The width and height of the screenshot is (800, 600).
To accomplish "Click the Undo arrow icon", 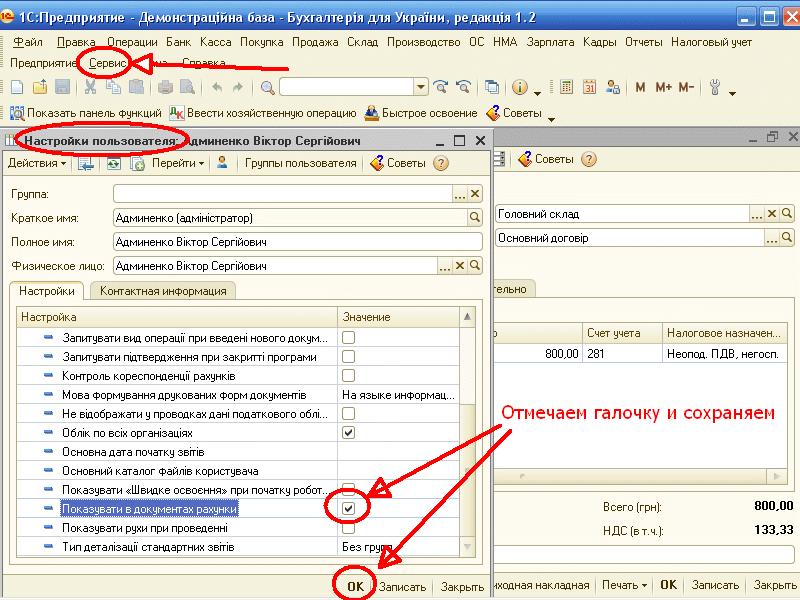I will pyautogui.click(x=217, y=87).
